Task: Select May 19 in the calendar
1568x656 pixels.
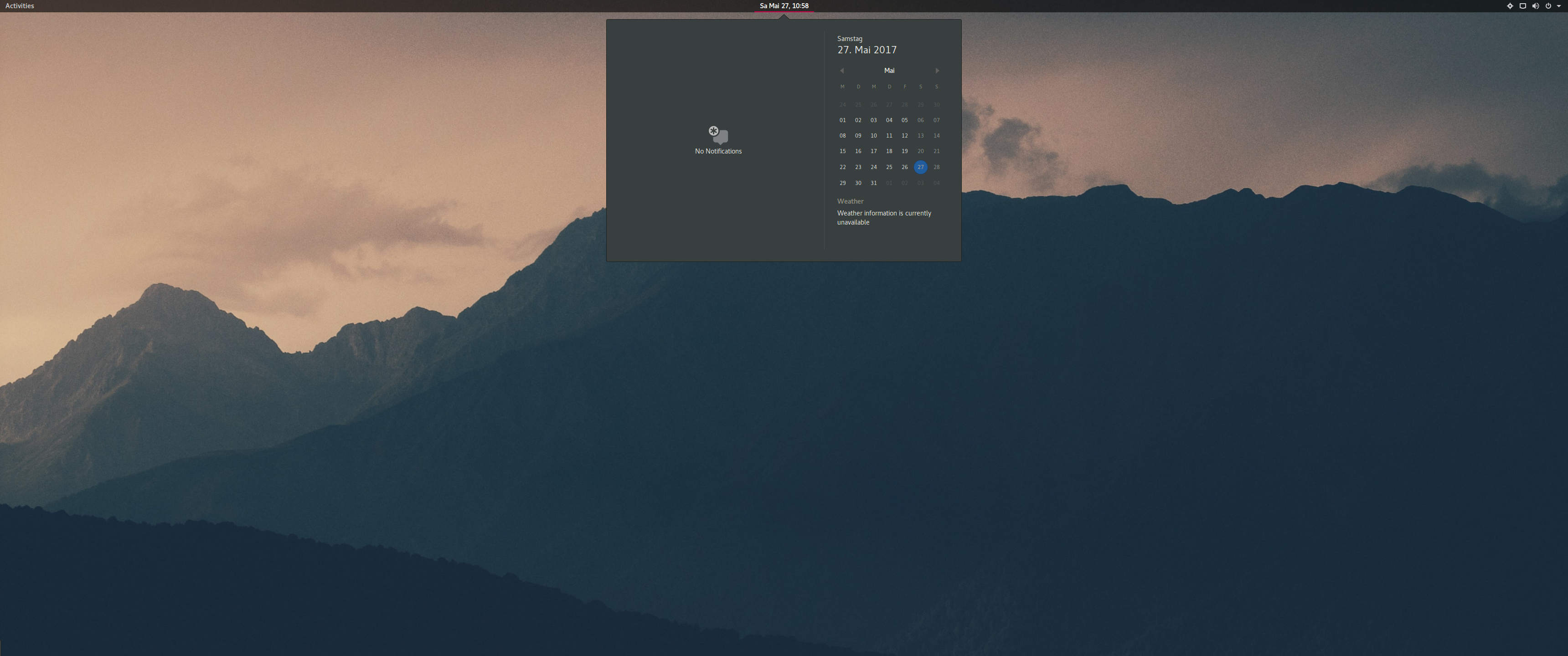Action: [904, 151]
